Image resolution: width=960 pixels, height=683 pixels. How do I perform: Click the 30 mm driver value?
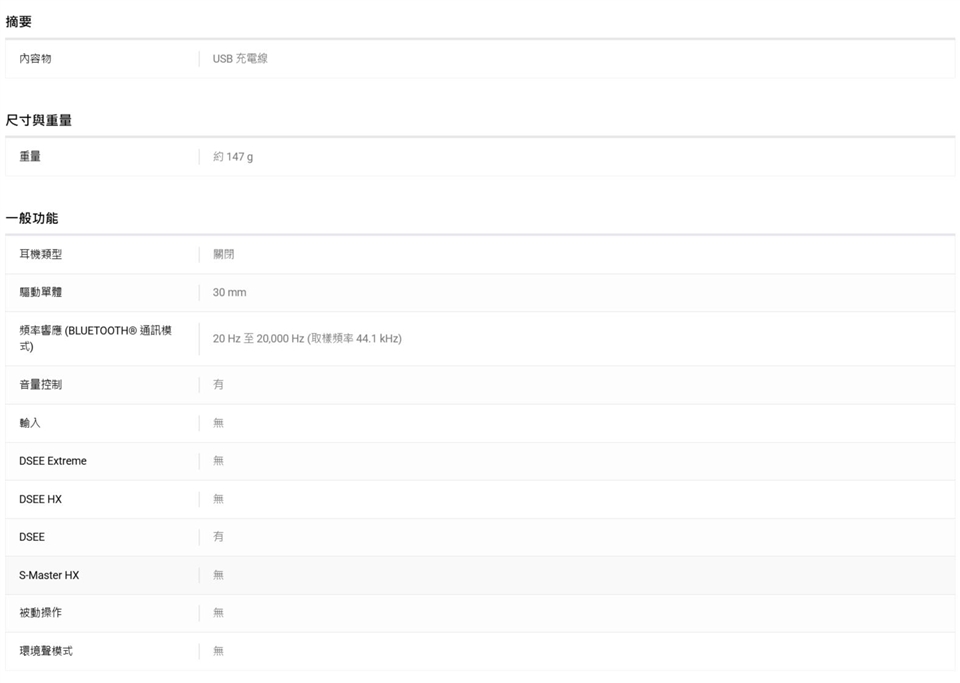click(x=229, y=292)
